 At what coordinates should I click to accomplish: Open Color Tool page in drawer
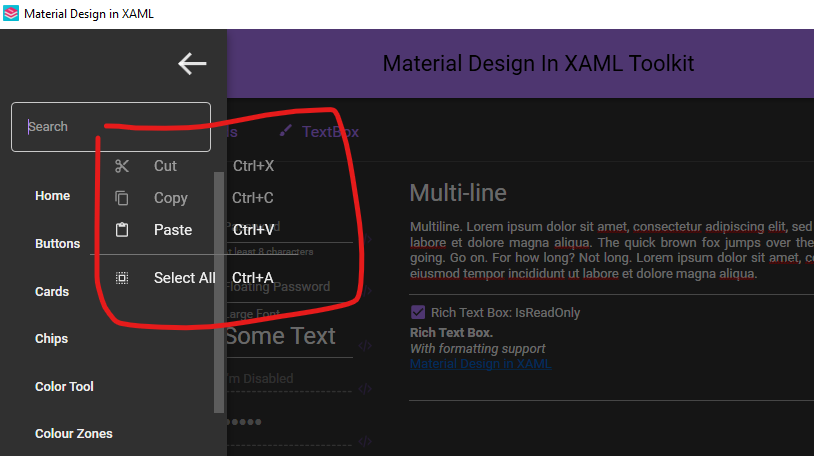(64, 386)
